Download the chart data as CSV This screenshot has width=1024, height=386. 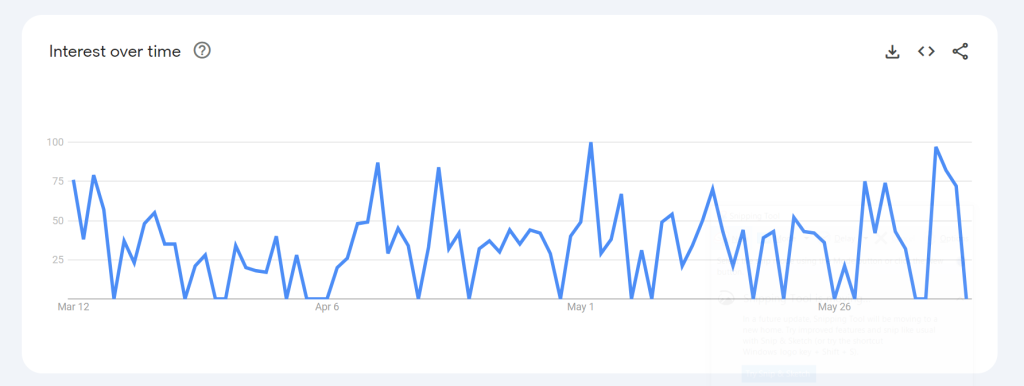coord(892,52)
